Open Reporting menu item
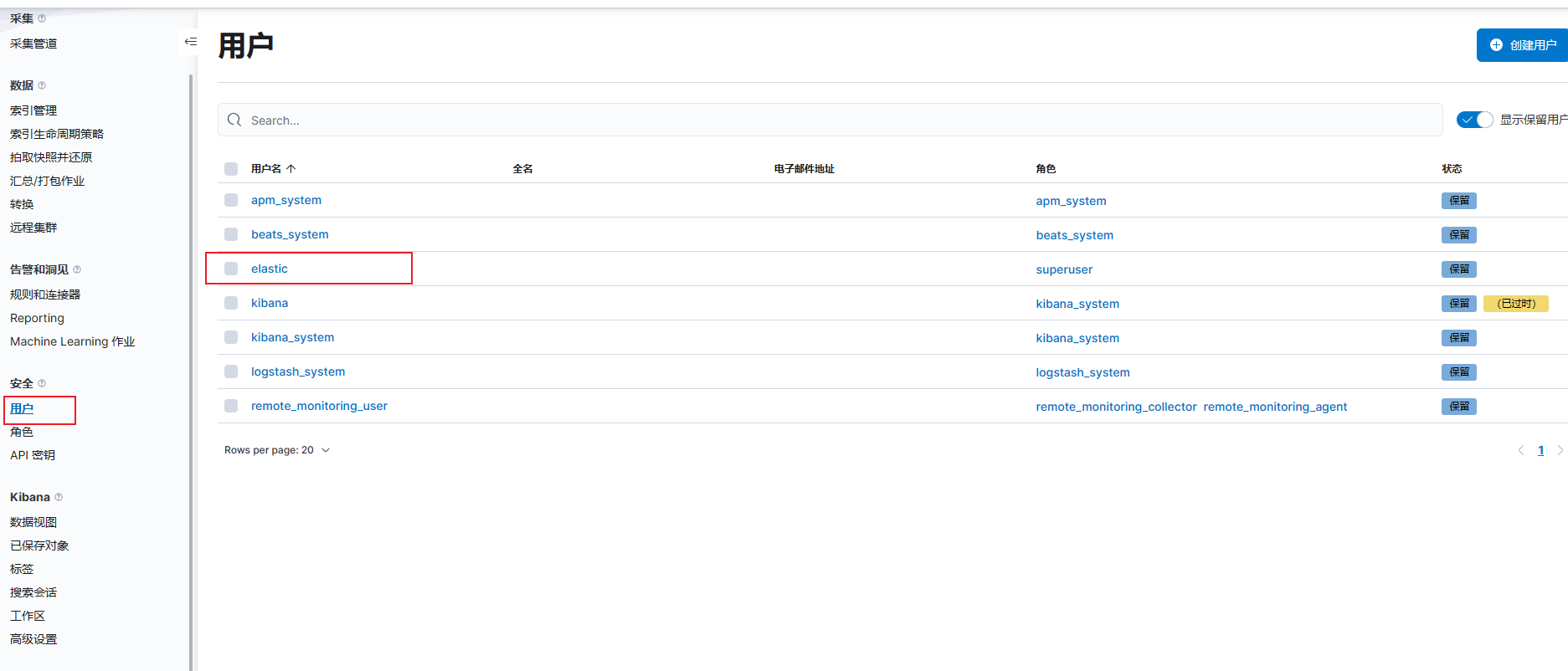Screen dimensions: 1568x671 tap(37, 318)
